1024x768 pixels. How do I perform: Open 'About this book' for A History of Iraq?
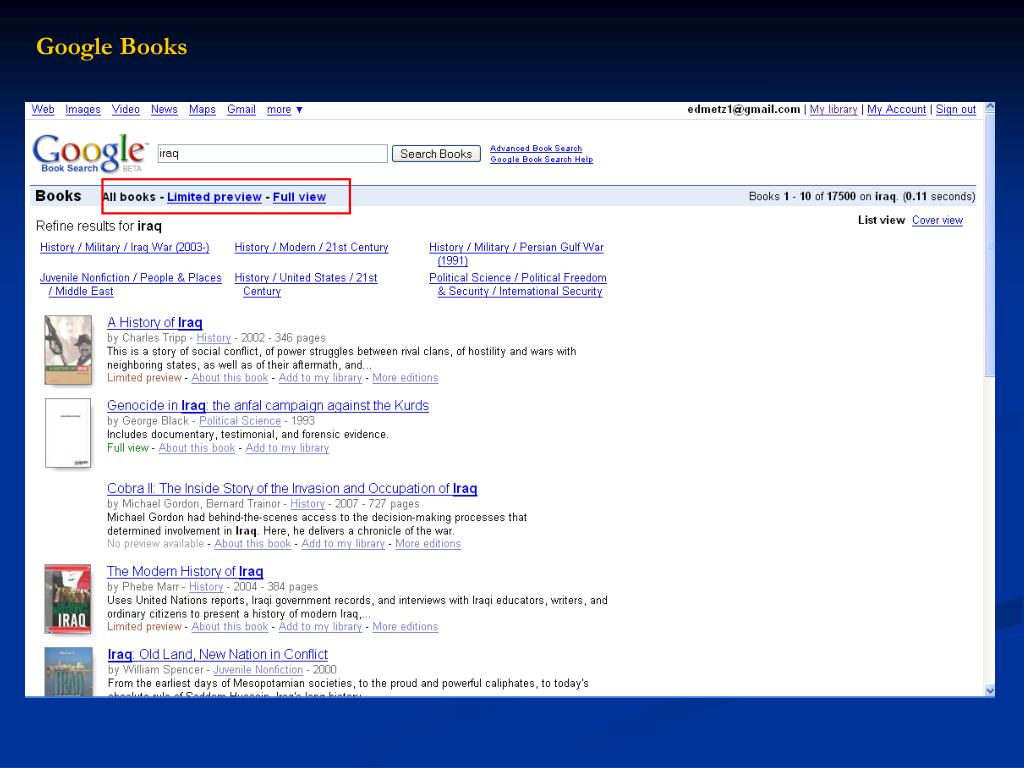point(230,378)
